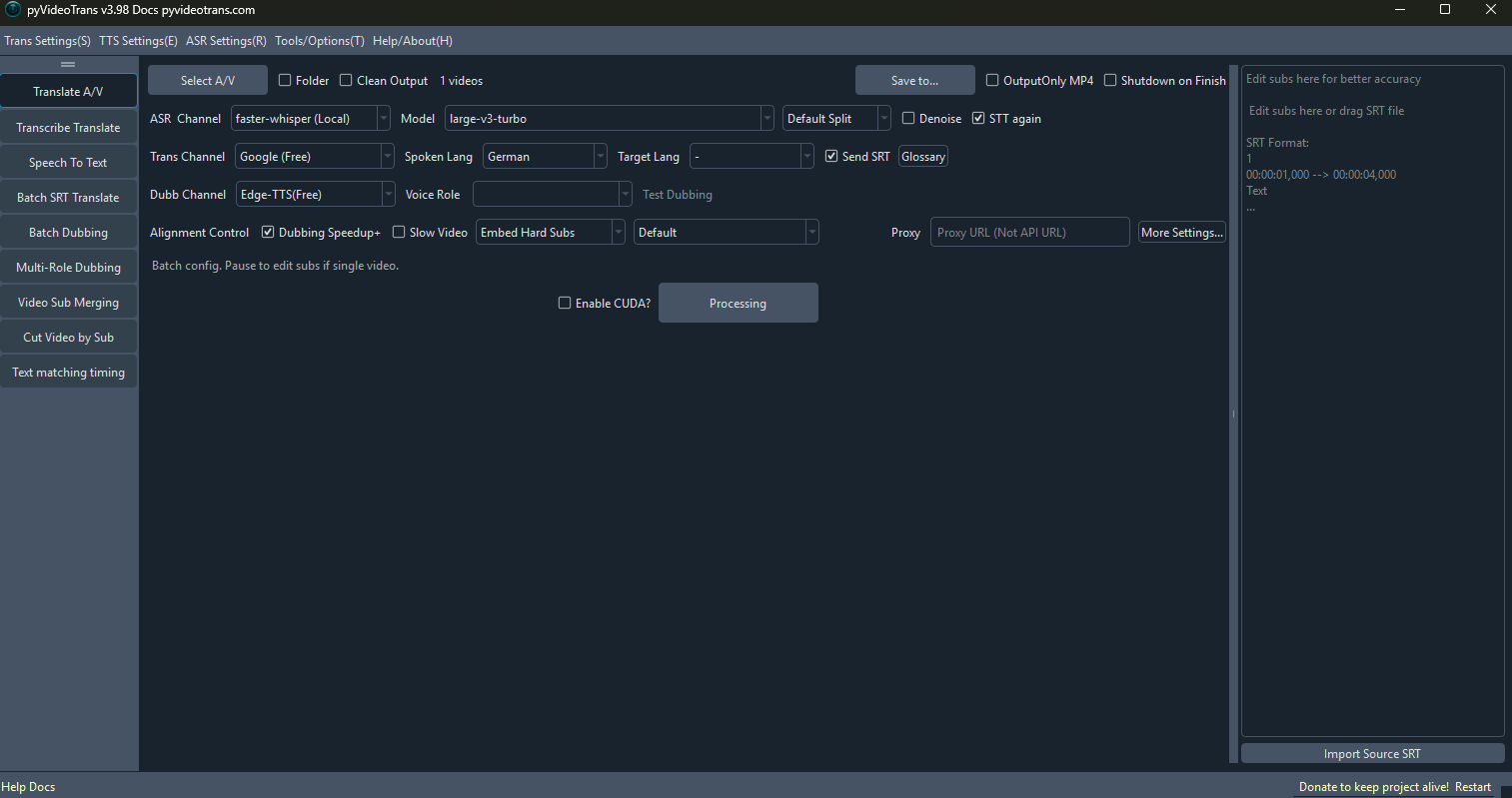Toggle the Enable CUDA checkbox
The width and height of the screenshot is (1512, 798).
coord(565,304)
